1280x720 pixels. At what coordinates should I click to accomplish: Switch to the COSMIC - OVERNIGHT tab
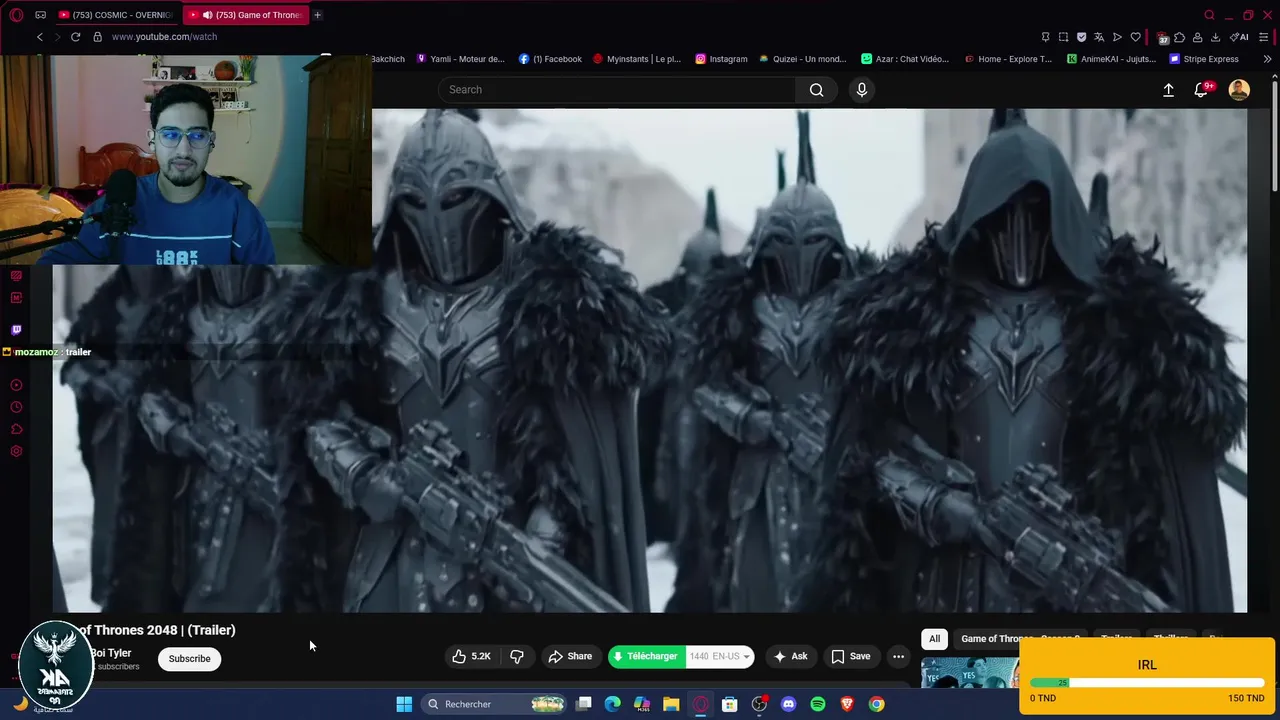coord(115,15)
